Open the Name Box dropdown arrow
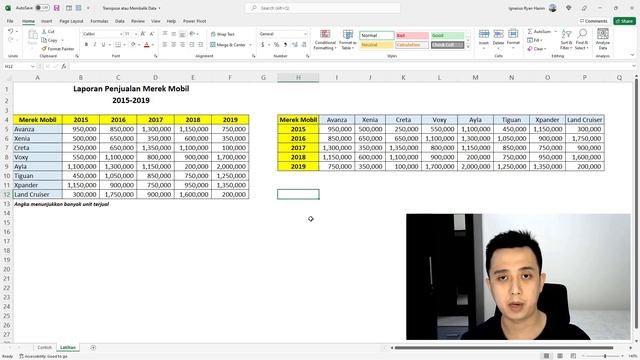The image size is (640, 360). coord(33,66)
